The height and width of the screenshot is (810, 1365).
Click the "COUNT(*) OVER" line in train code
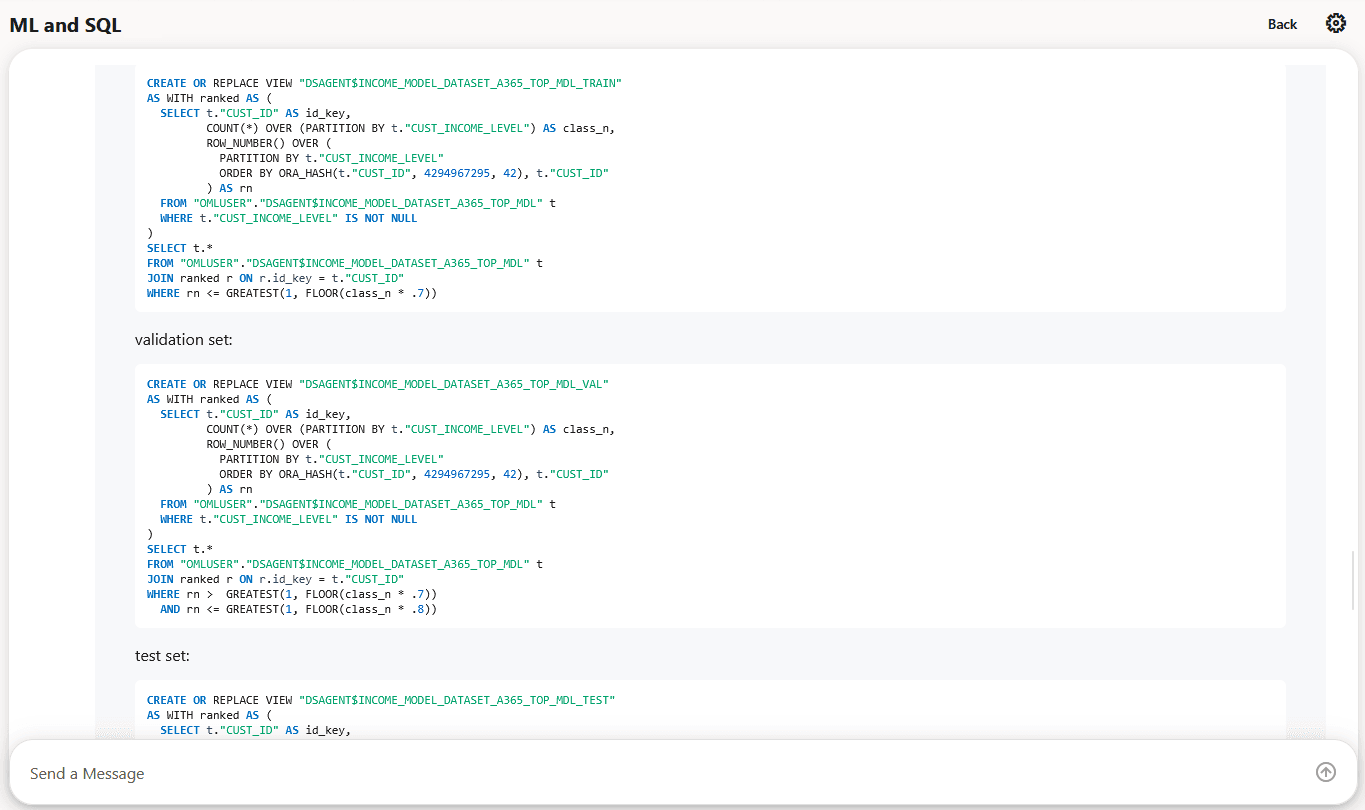(x=411, y=128)
